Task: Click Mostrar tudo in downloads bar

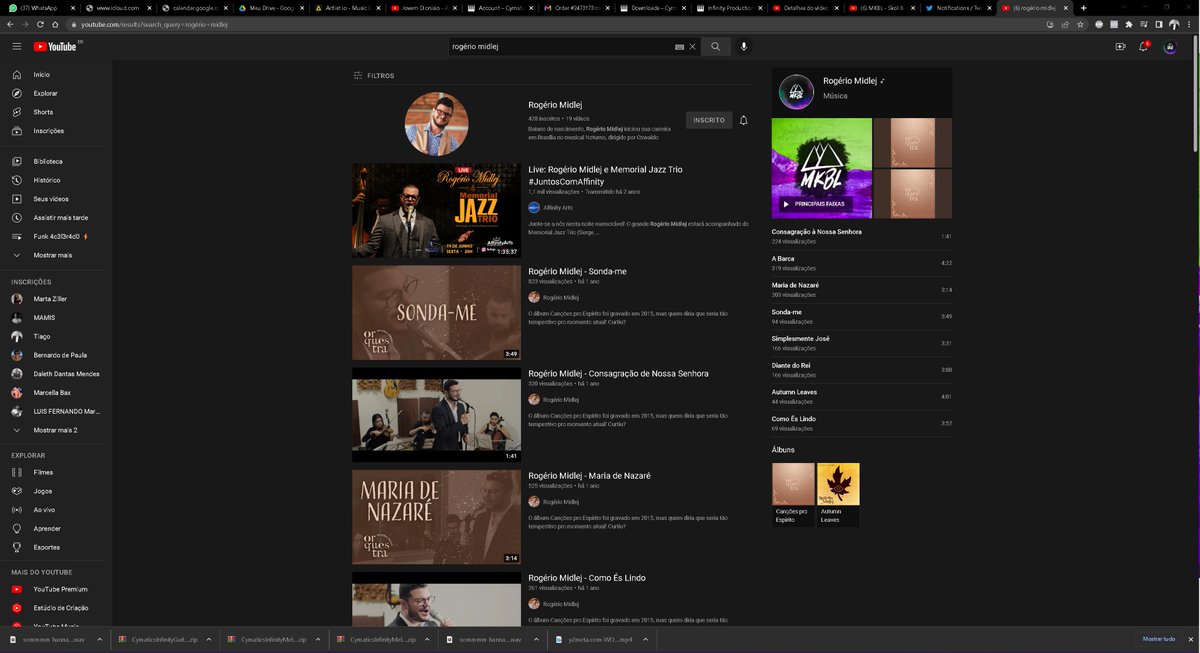Action: tap(1159, 639)
